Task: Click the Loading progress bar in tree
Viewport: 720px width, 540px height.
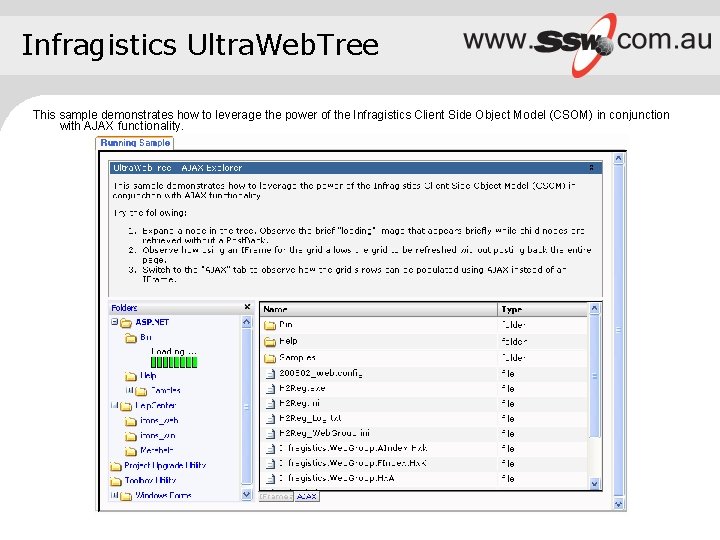Action: pyautogui.click(x=174, y=362)
